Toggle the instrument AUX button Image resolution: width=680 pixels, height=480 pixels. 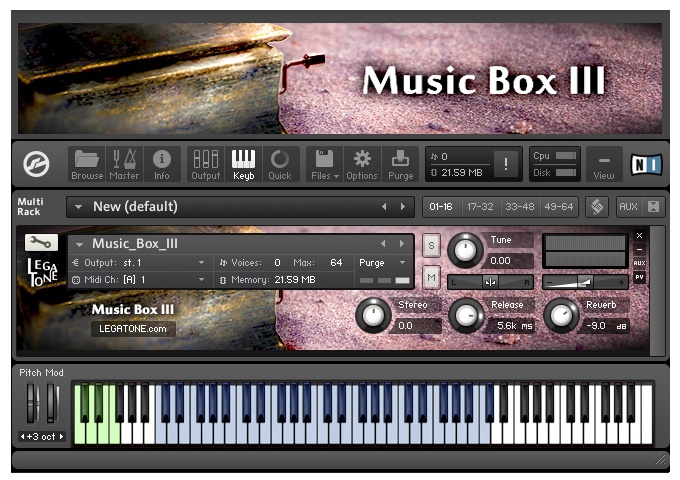pyautogui.click(x=640, y=263)
